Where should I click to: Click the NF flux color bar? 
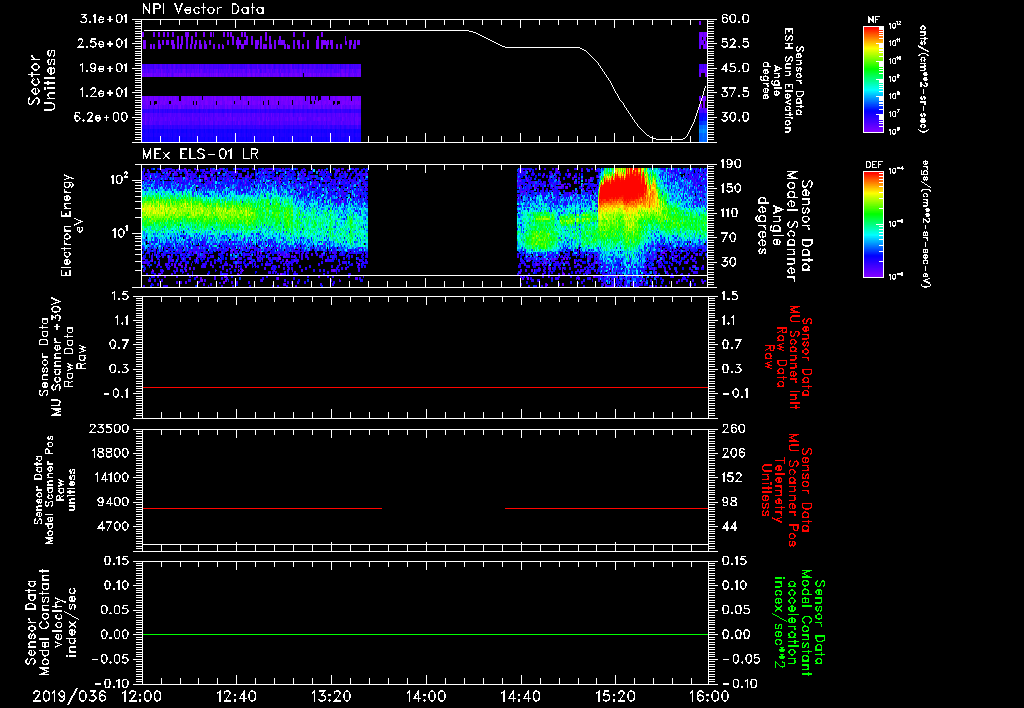coord(873,79)
